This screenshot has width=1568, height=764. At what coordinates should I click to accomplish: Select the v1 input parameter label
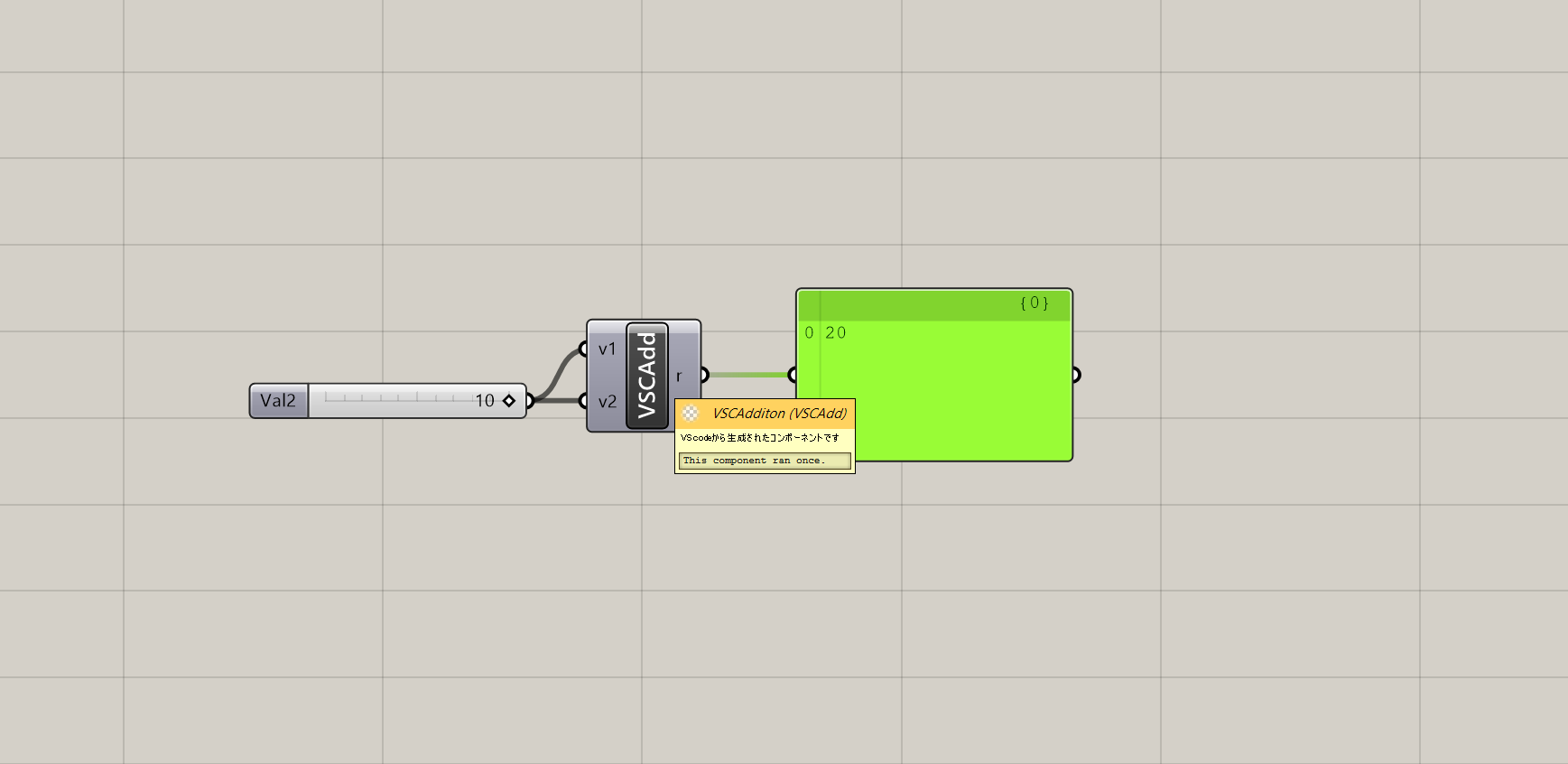tap(607, 349)
